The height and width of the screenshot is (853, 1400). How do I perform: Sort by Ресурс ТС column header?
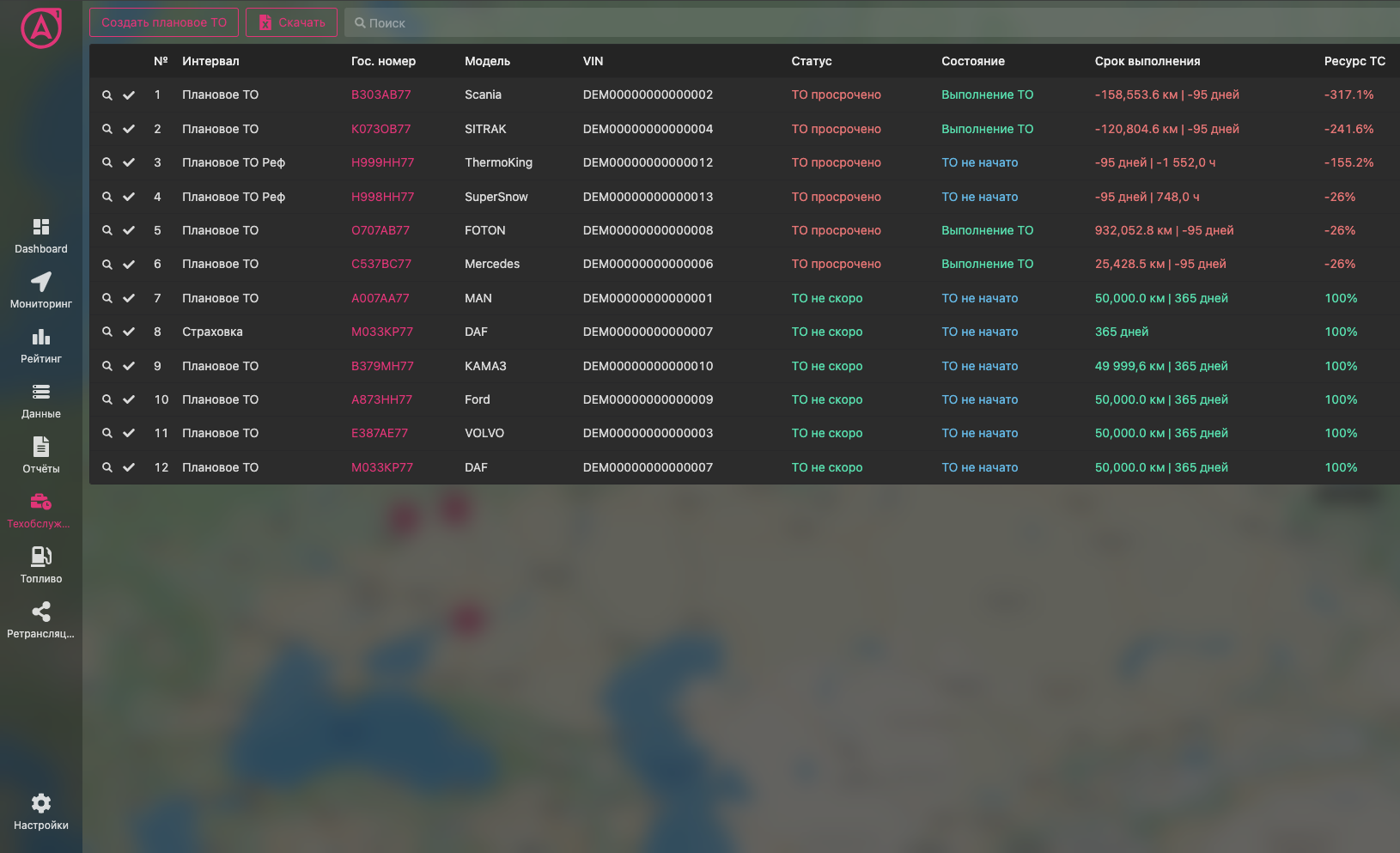point(1354,61)
